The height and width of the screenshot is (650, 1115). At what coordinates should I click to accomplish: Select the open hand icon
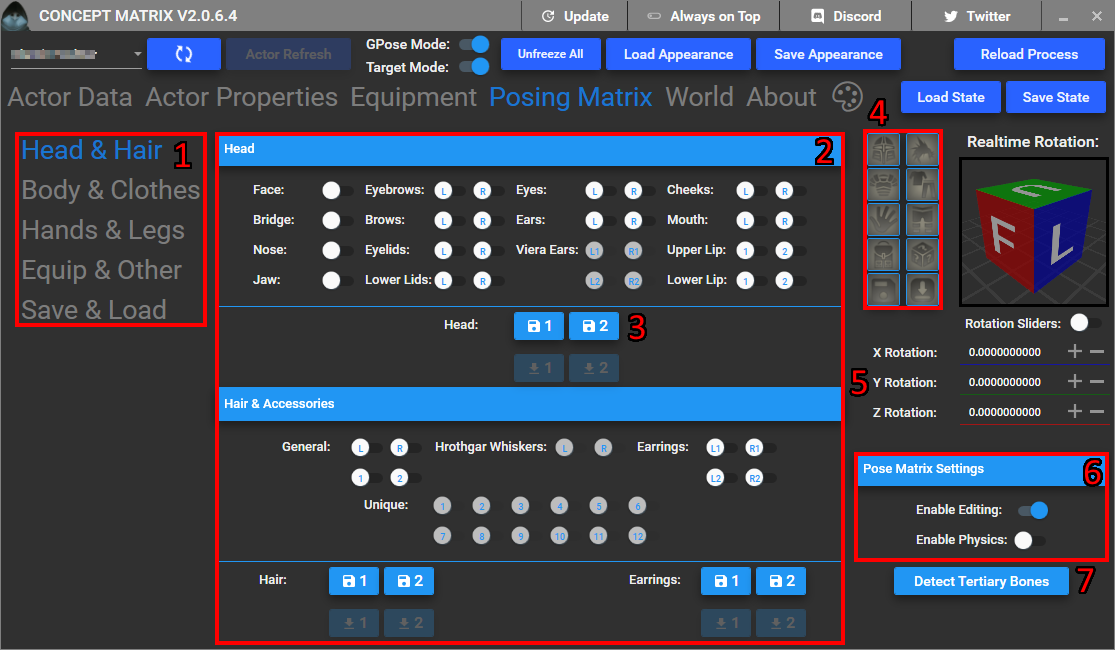pos(884,220)
